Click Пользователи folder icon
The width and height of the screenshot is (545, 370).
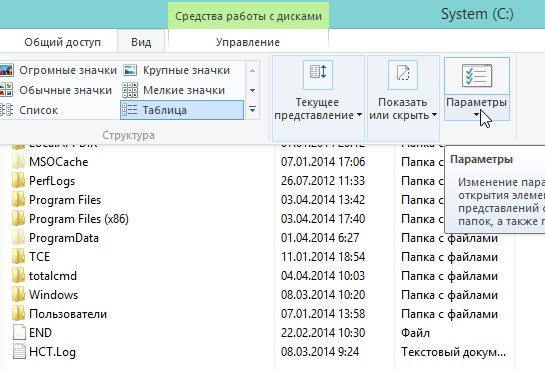(x=18, y=314)
